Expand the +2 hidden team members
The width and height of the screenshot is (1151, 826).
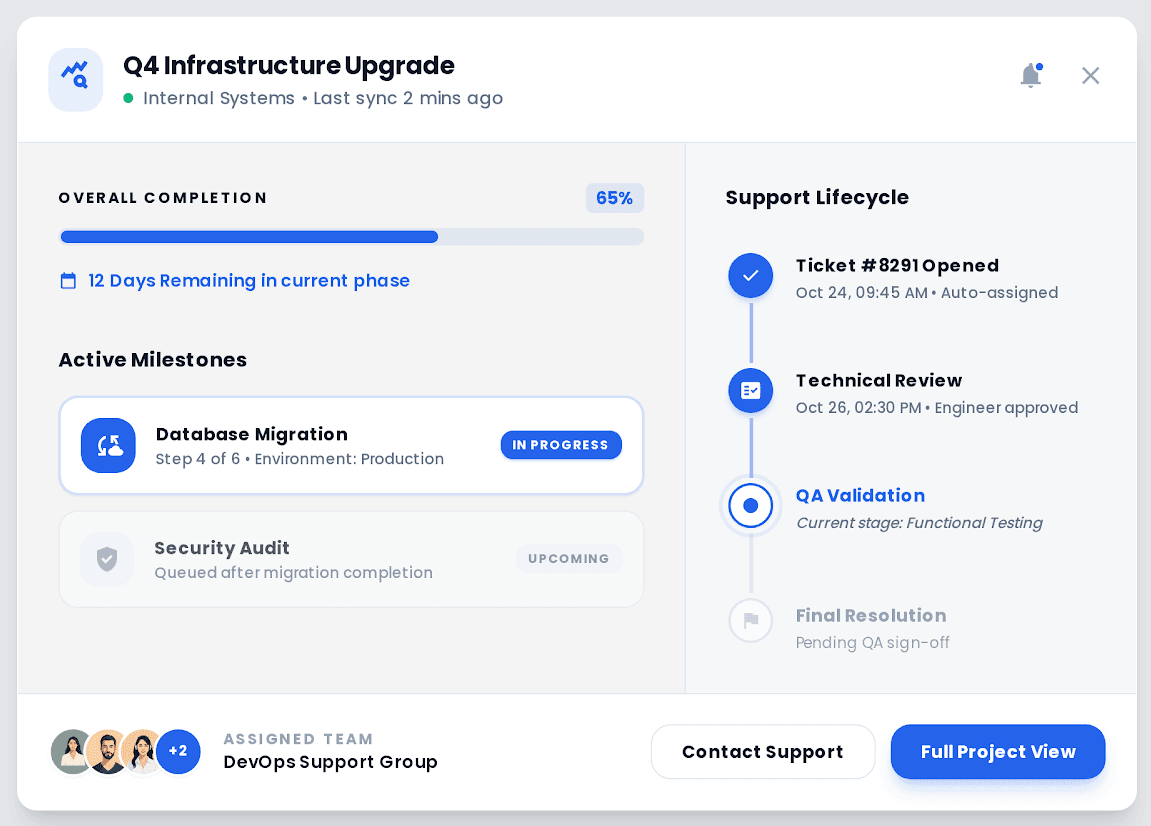tap(178, 751)
